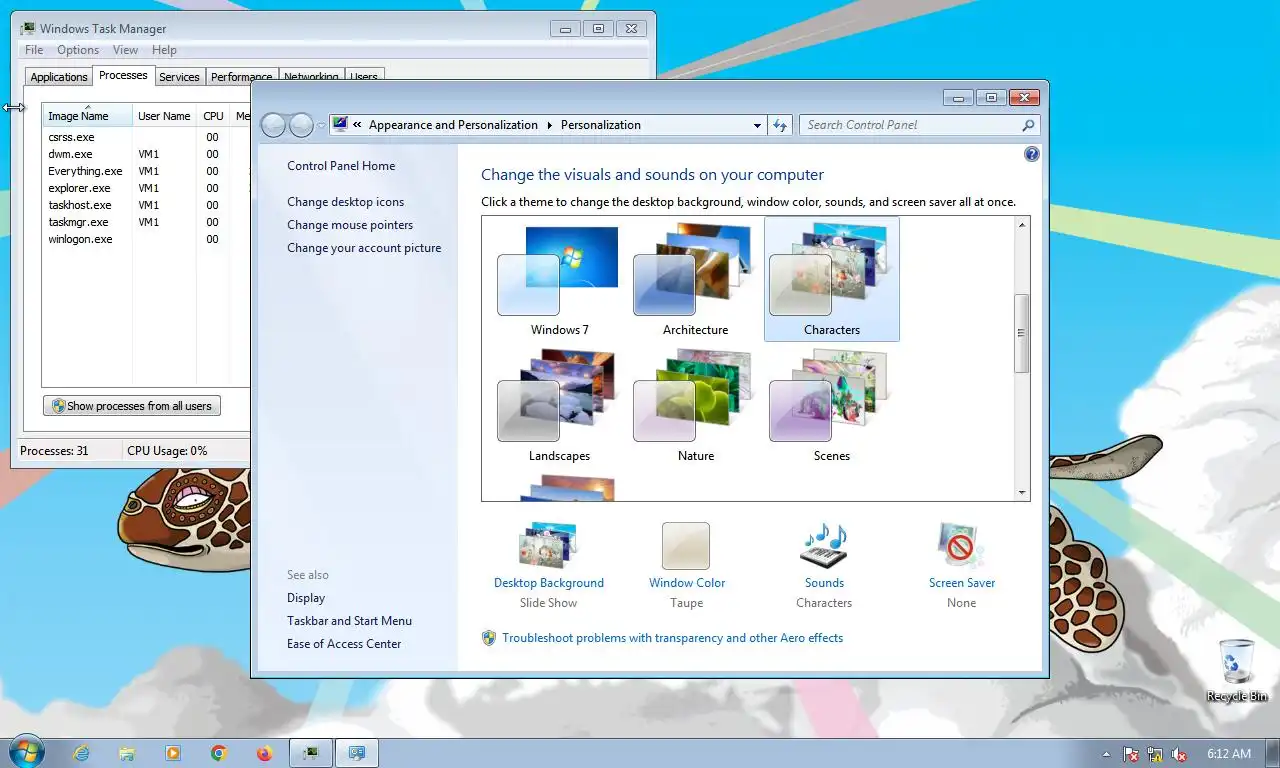Click Show processes from all users

click(132, 406)
